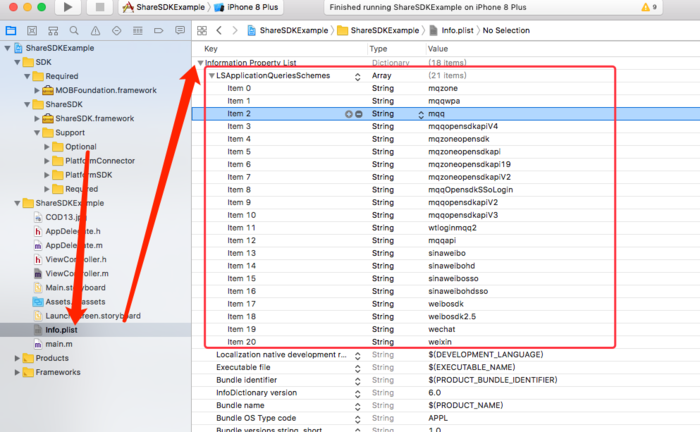The width and height of the screenshot is (700, 432).
Task: Collapse the SDK group
Action: pyautogui.click(x=17, y=62)
